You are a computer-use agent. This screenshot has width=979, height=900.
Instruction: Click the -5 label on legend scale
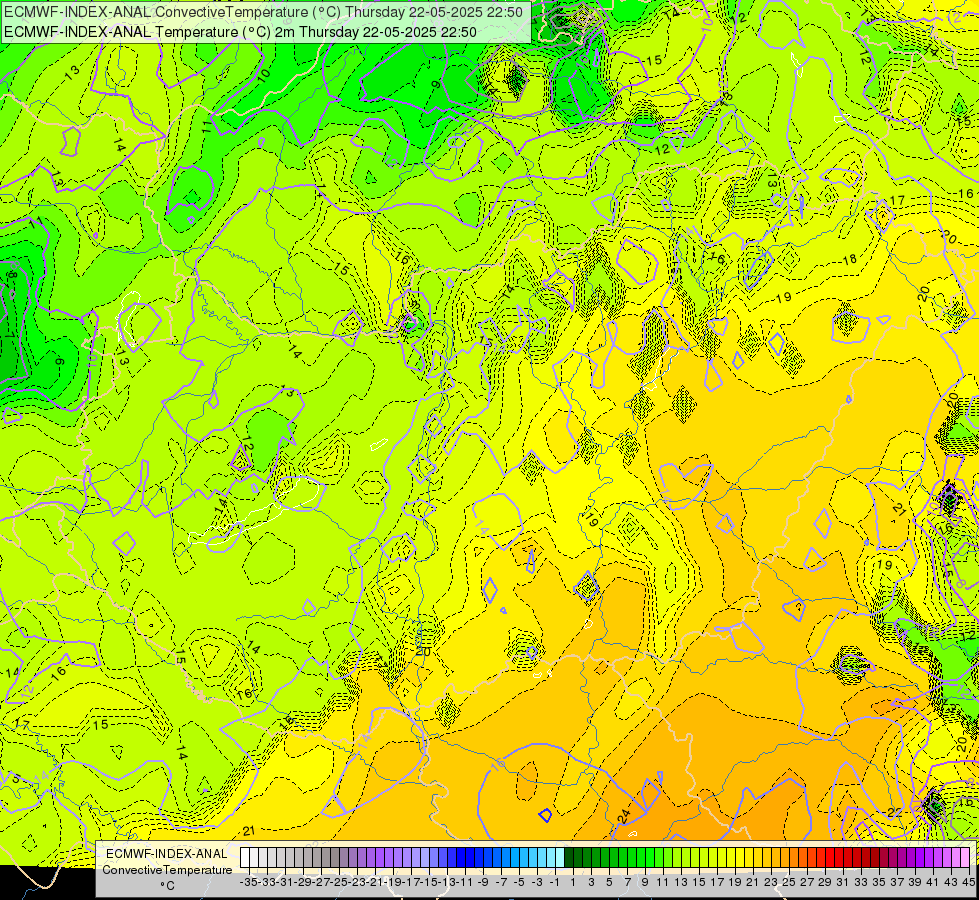coord(519,882)
